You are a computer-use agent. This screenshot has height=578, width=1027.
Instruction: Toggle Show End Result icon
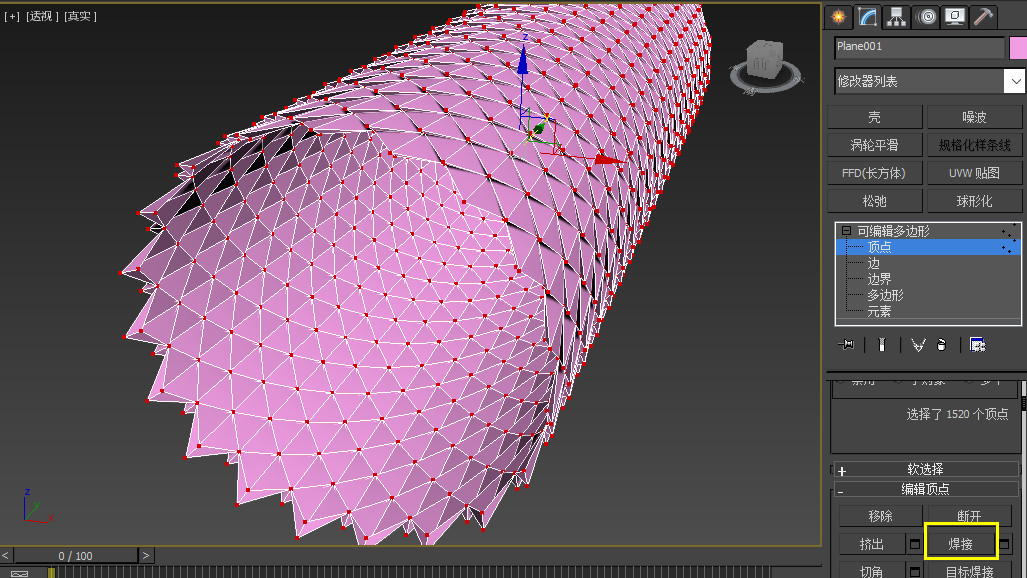click(882, 345)
